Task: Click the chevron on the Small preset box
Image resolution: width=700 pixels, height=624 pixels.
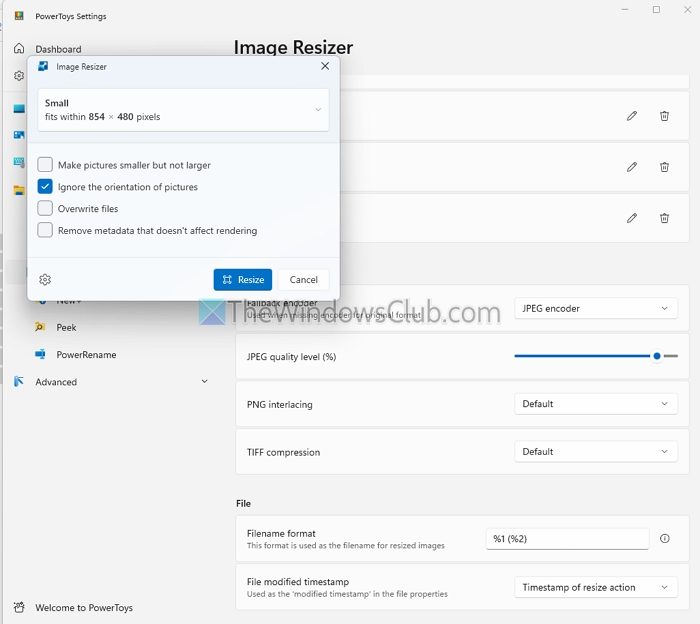Action: [x=318, y=110]
